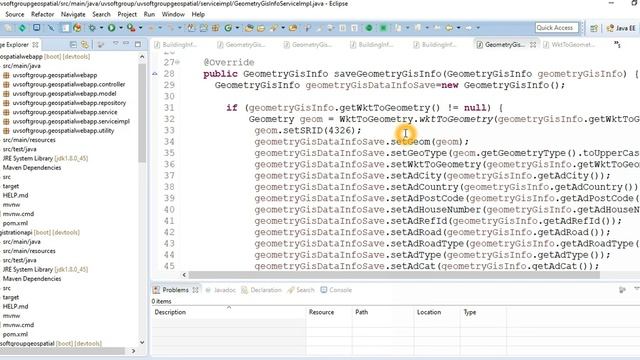The image size is (640, 360).
Task: Open the Refactor menu
Action: pyautogui.click(x=42, y=14)
